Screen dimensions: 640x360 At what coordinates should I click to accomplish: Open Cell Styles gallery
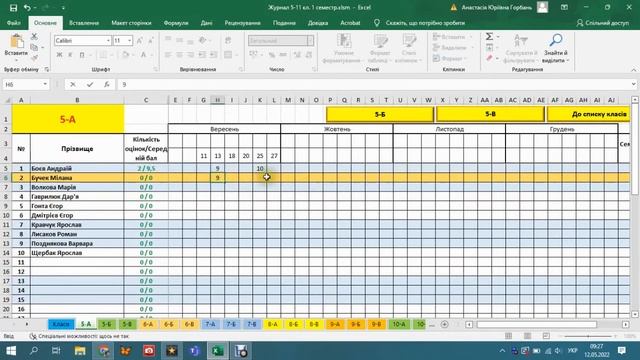pos(409,48)
